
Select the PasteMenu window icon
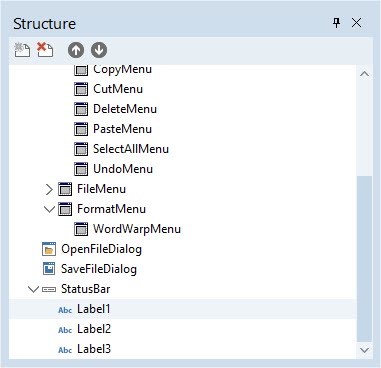pos(81,129)
